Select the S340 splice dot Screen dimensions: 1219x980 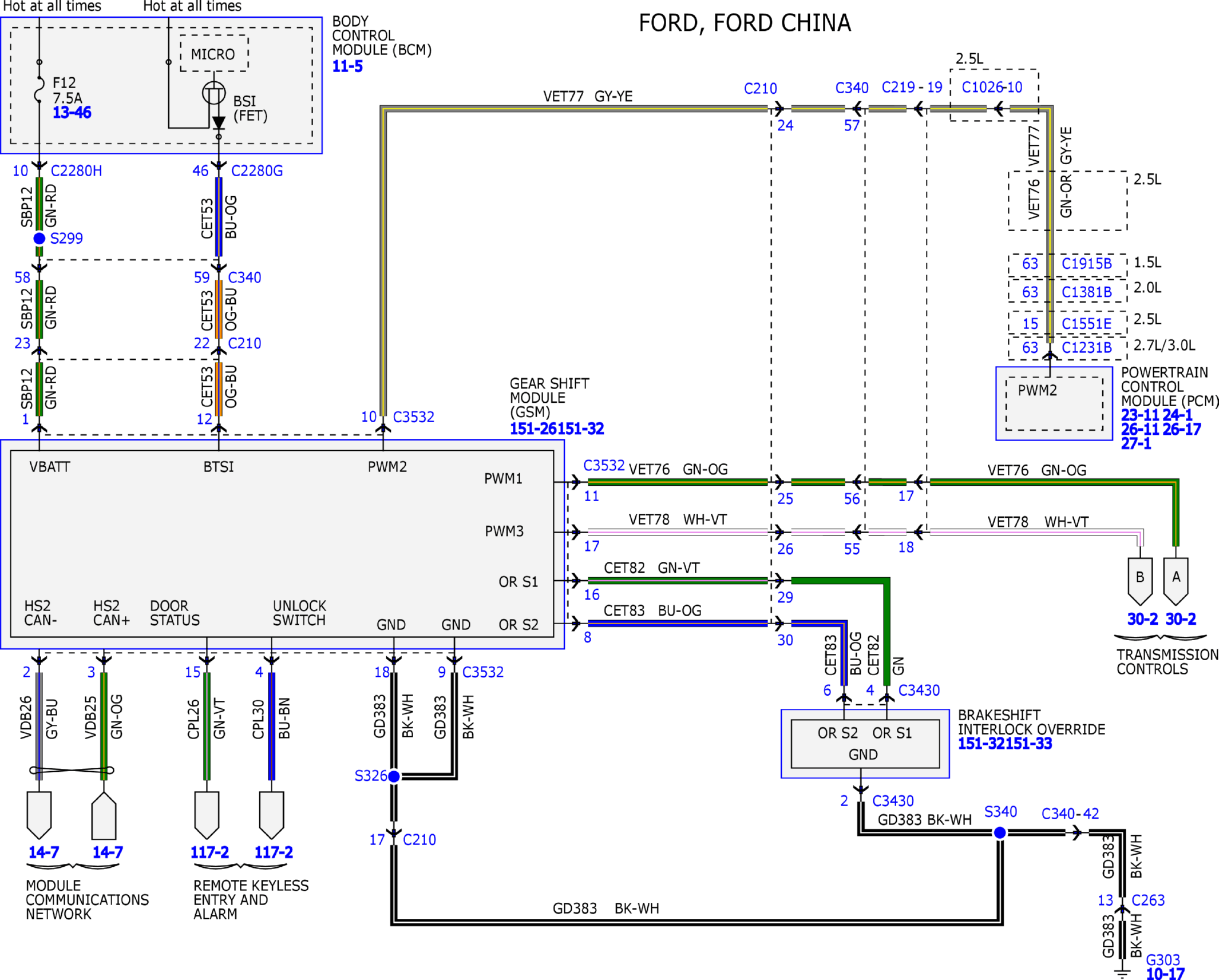click(1000, 832)
